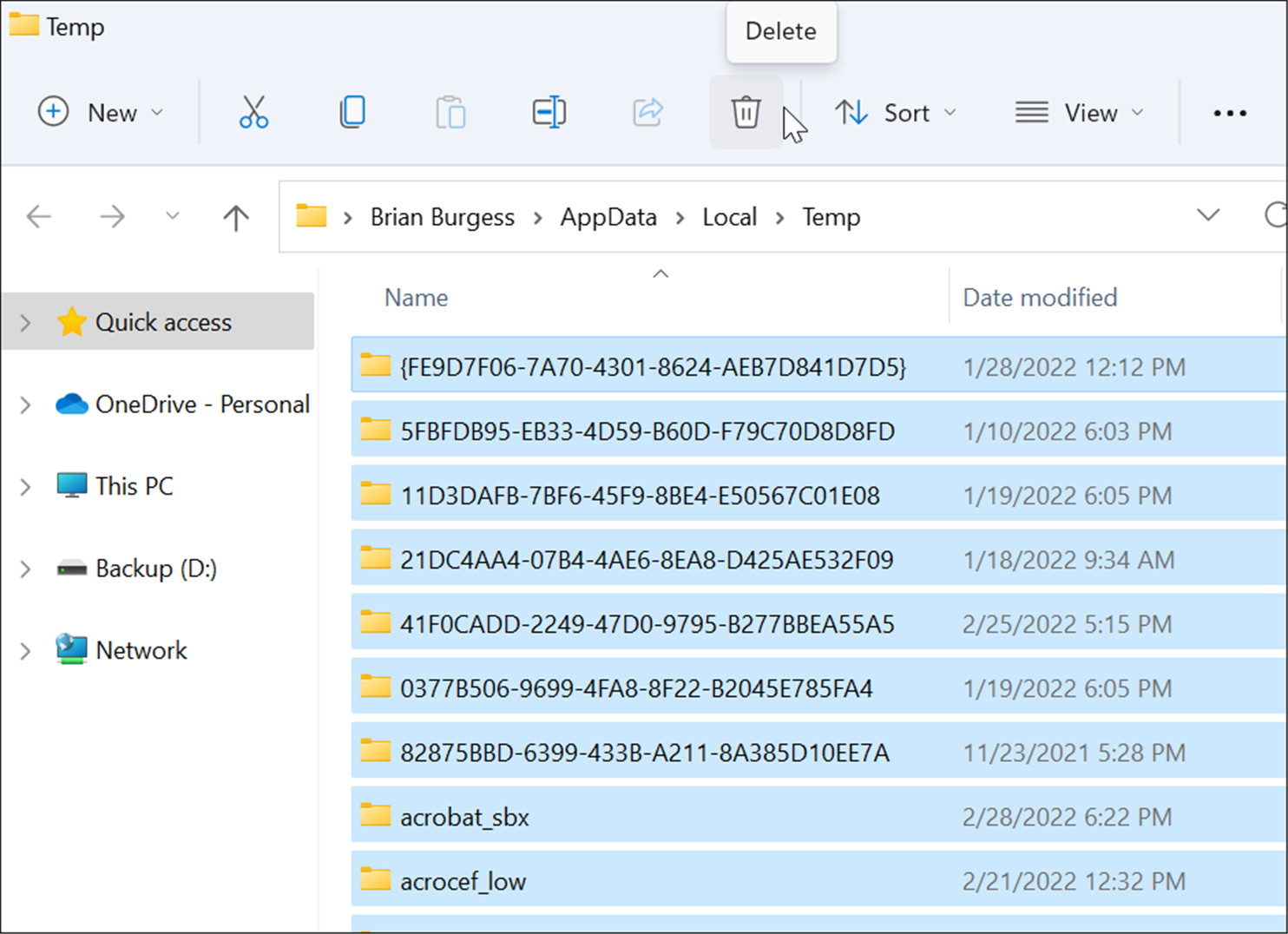The image size is (1288, 934).
Task: Select AppData in the breadcrumb path
Action: pos(608,217)
